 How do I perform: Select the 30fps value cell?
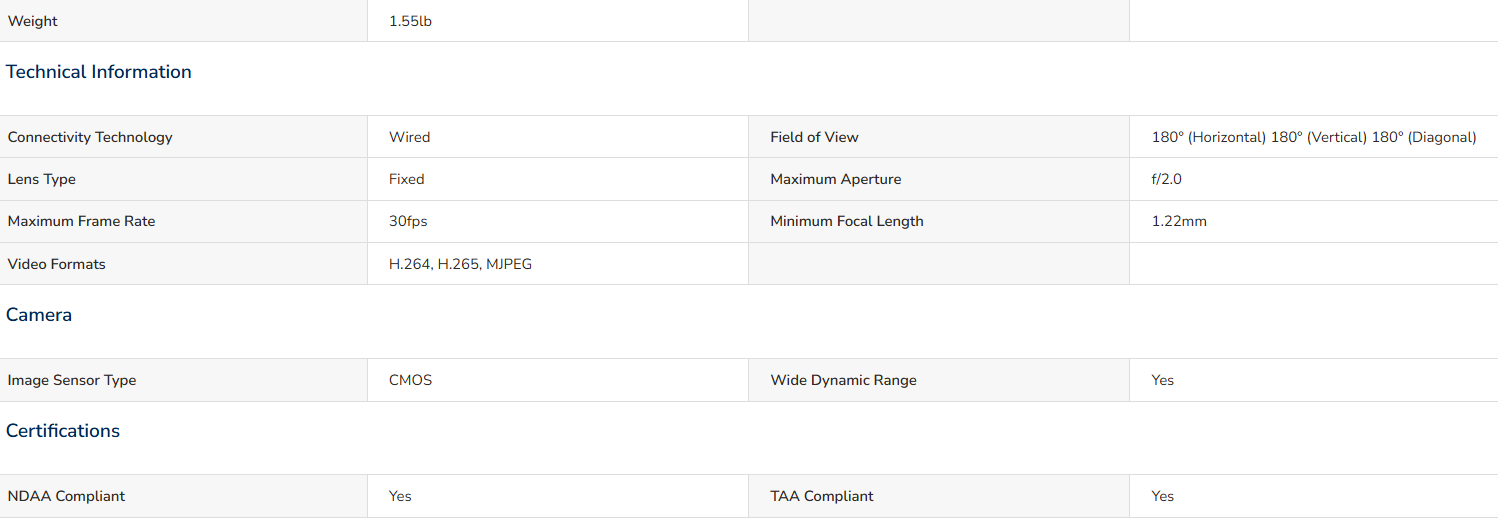click(558, 221)
